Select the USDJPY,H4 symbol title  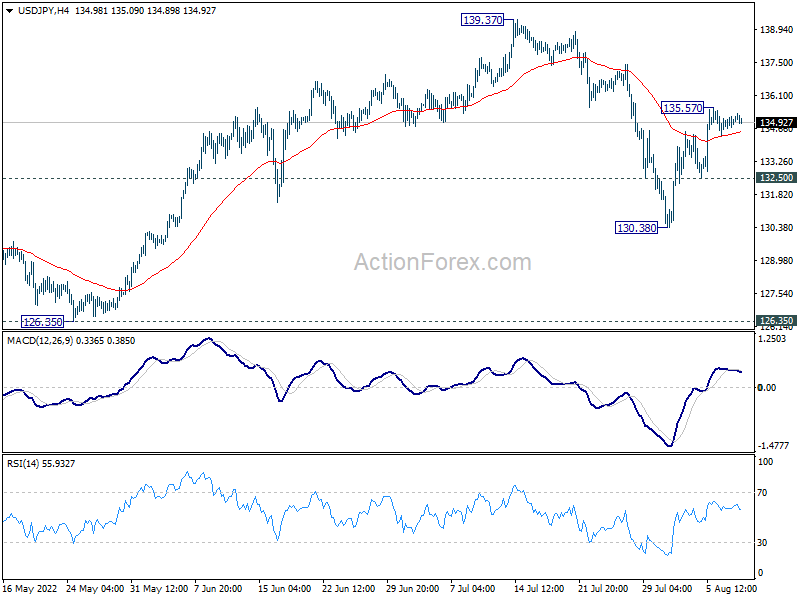click(x=43, y=10)
